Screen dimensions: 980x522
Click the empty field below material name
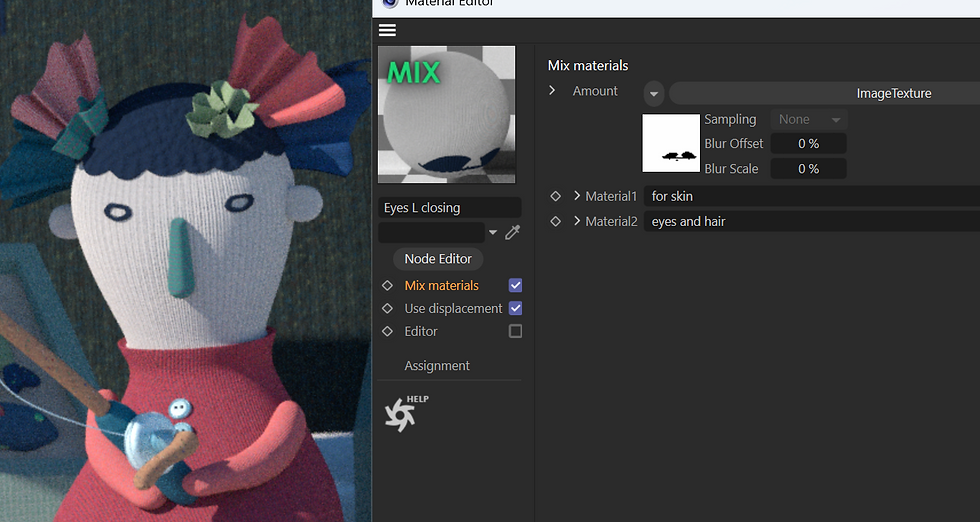pos(431,233)
